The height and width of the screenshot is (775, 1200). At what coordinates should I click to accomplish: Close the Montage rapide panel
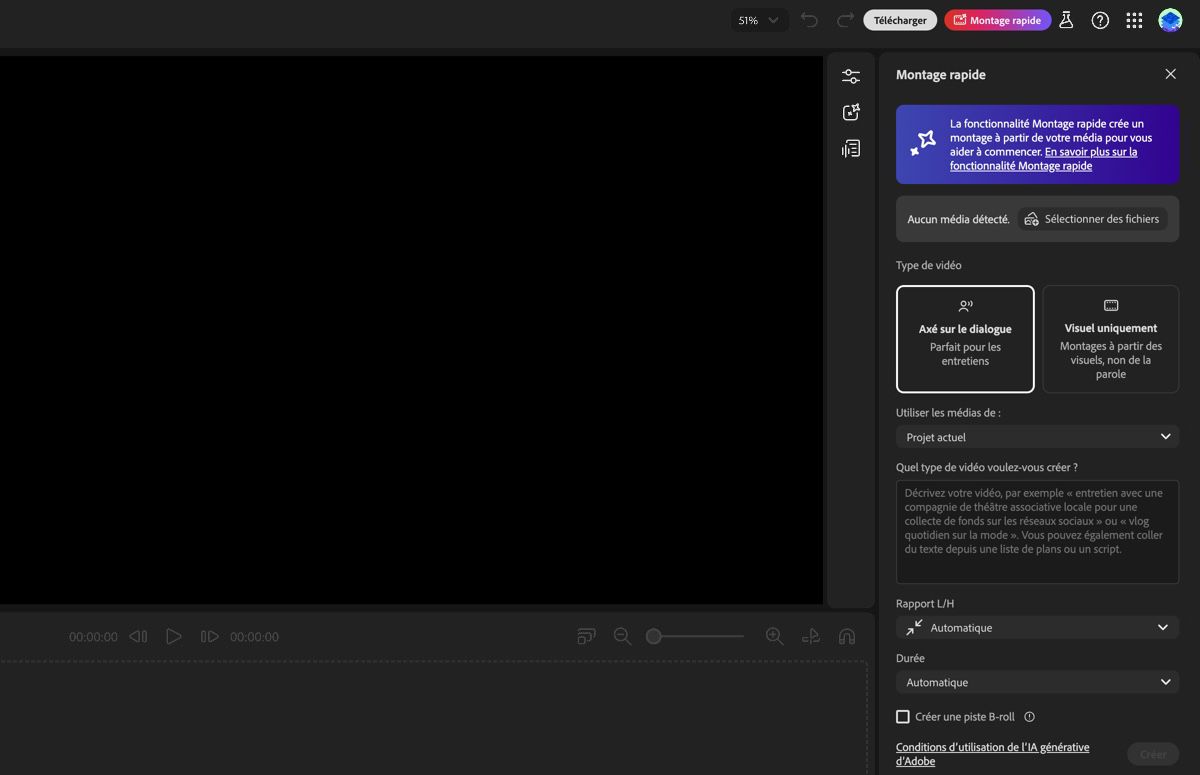(1170, 74)
